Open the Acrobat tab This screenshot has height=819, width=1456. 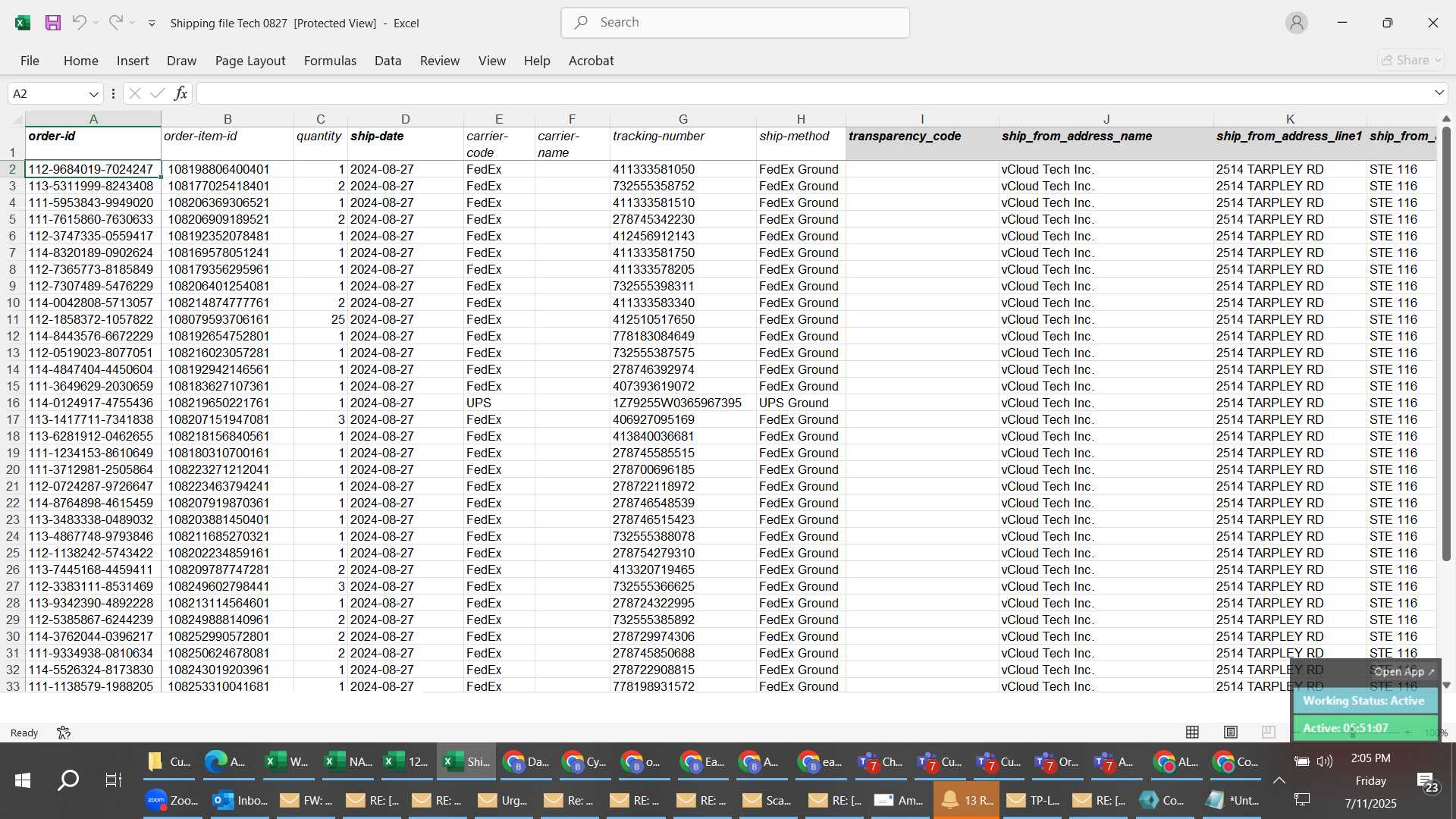[x=591, y=61]
